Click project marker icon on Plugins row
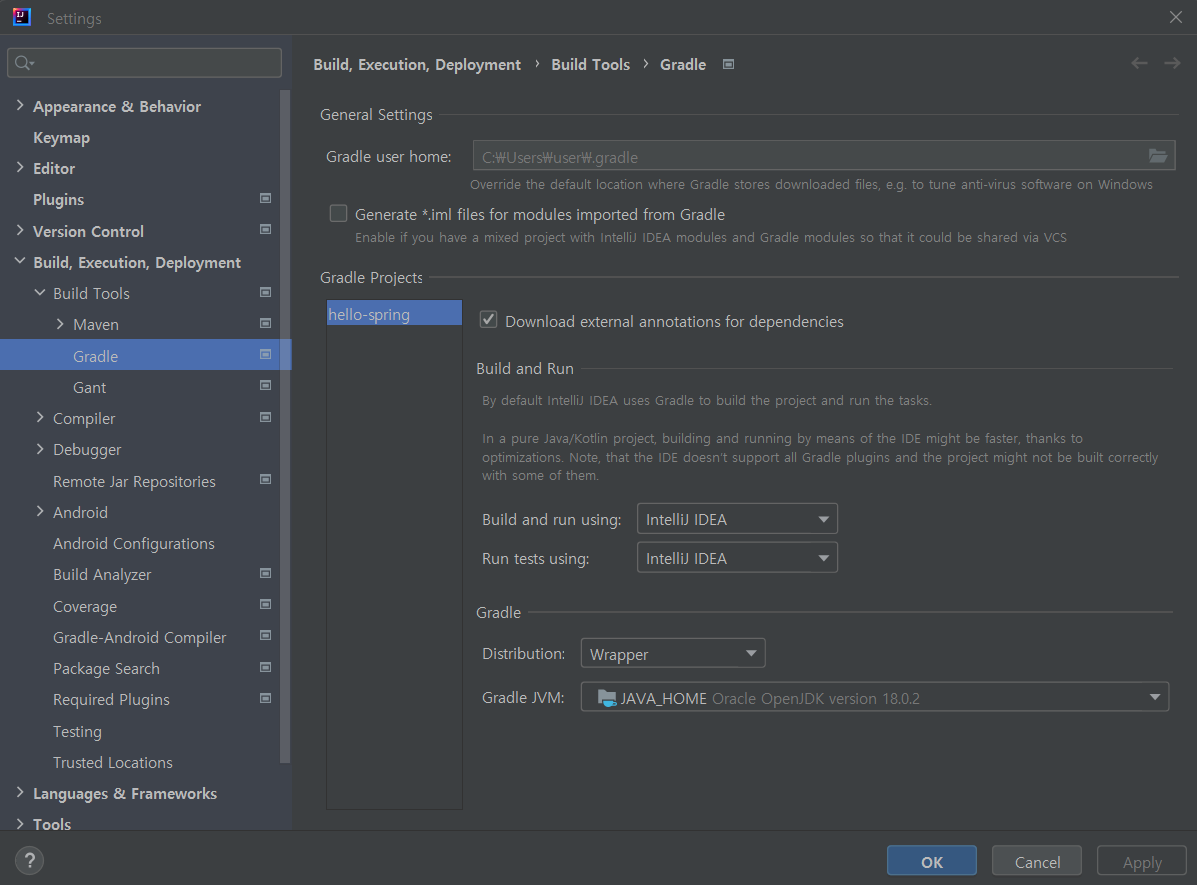 [x=266, y=199]
